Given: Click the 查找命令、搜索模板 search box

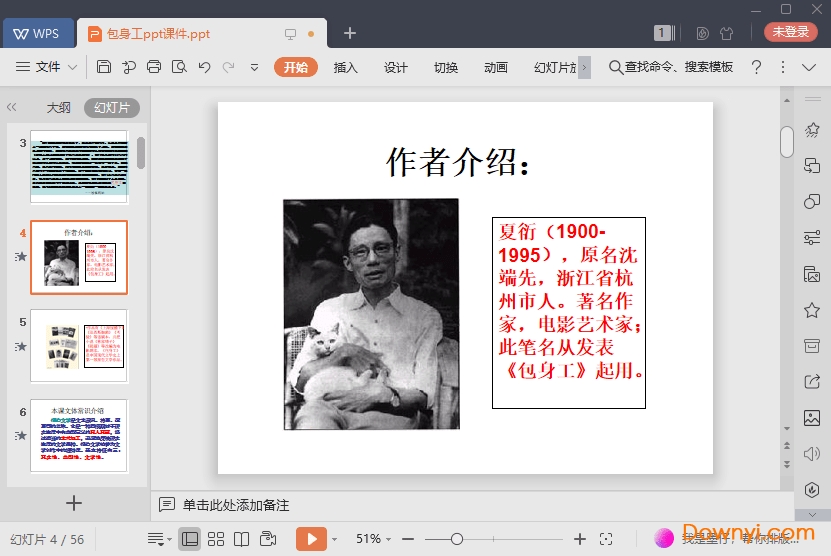Looking at the screenshot, I should tap(671, 67).
